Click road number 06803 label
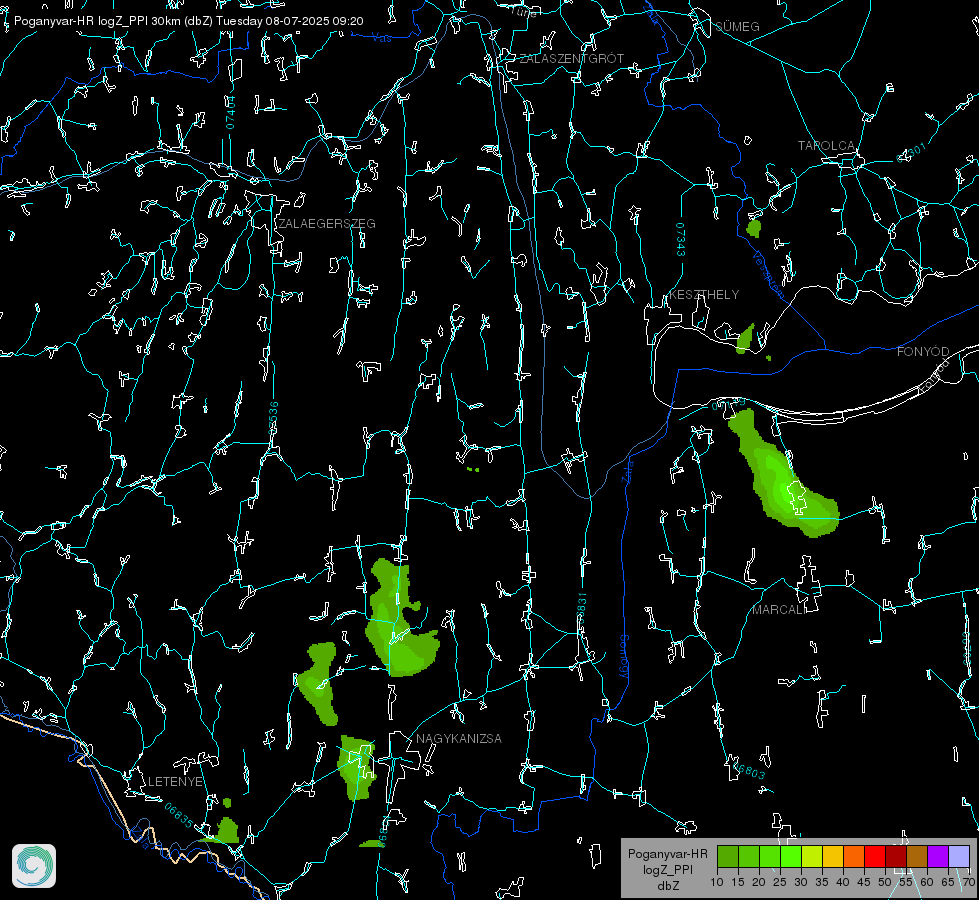979x900 pixels. click(749, 771)
